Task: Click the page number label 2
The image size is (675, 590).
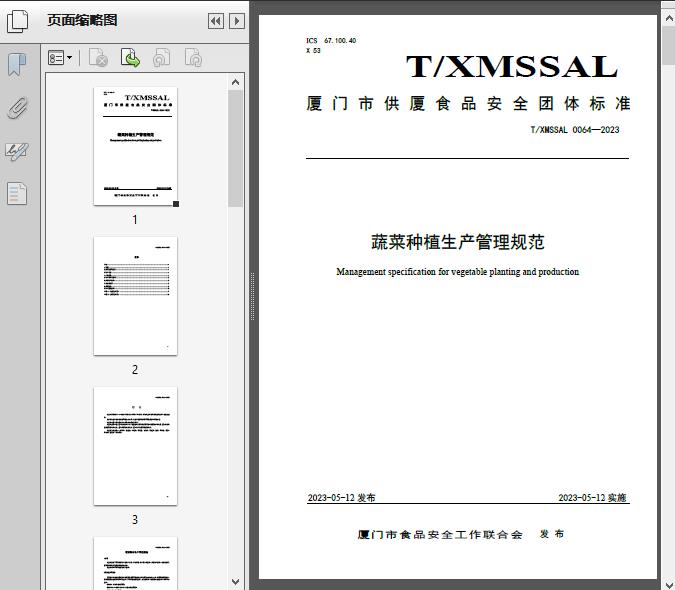Action: [135, 370]
